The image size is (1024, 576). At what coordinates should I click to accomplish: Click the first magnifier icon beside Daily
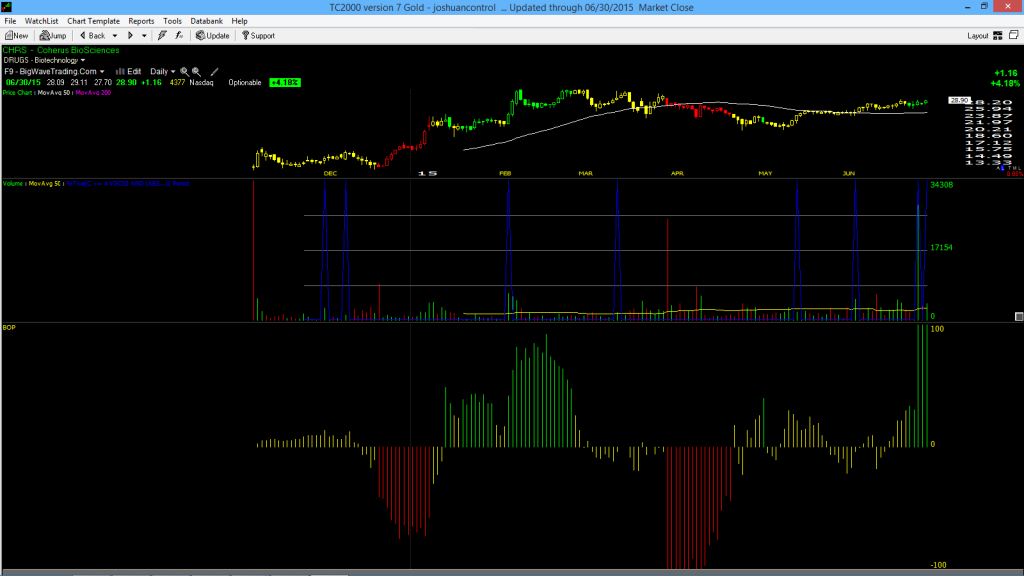click(184, 72)
